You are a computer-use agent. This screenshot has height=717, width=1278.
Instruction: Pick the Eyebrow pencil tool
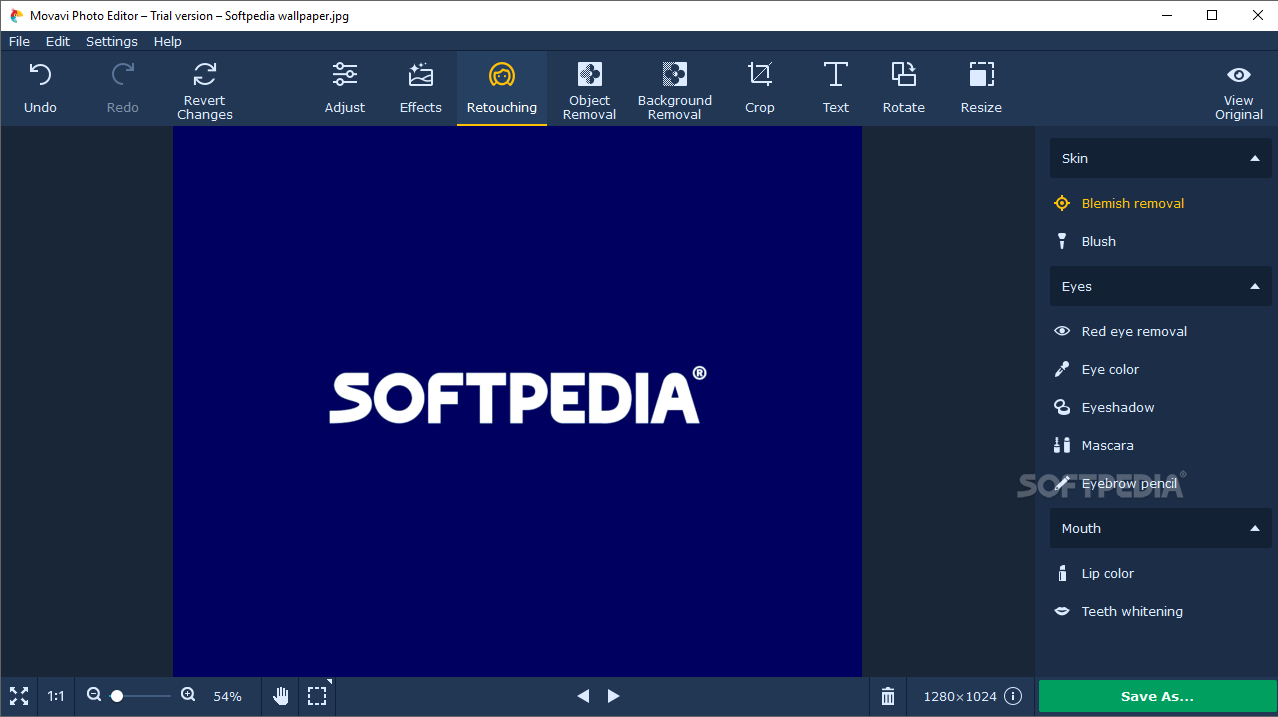pos(1115,483)
